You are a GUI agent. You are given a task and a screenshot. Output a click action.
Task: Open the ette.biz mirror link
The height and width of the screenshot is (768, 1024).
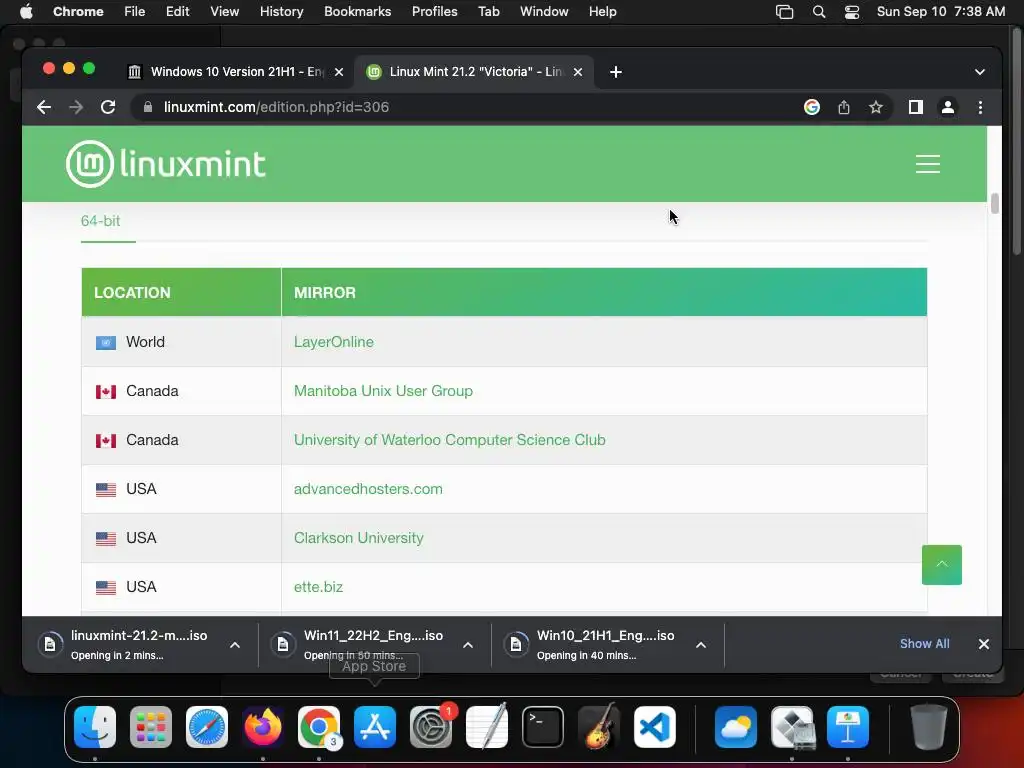318,586
